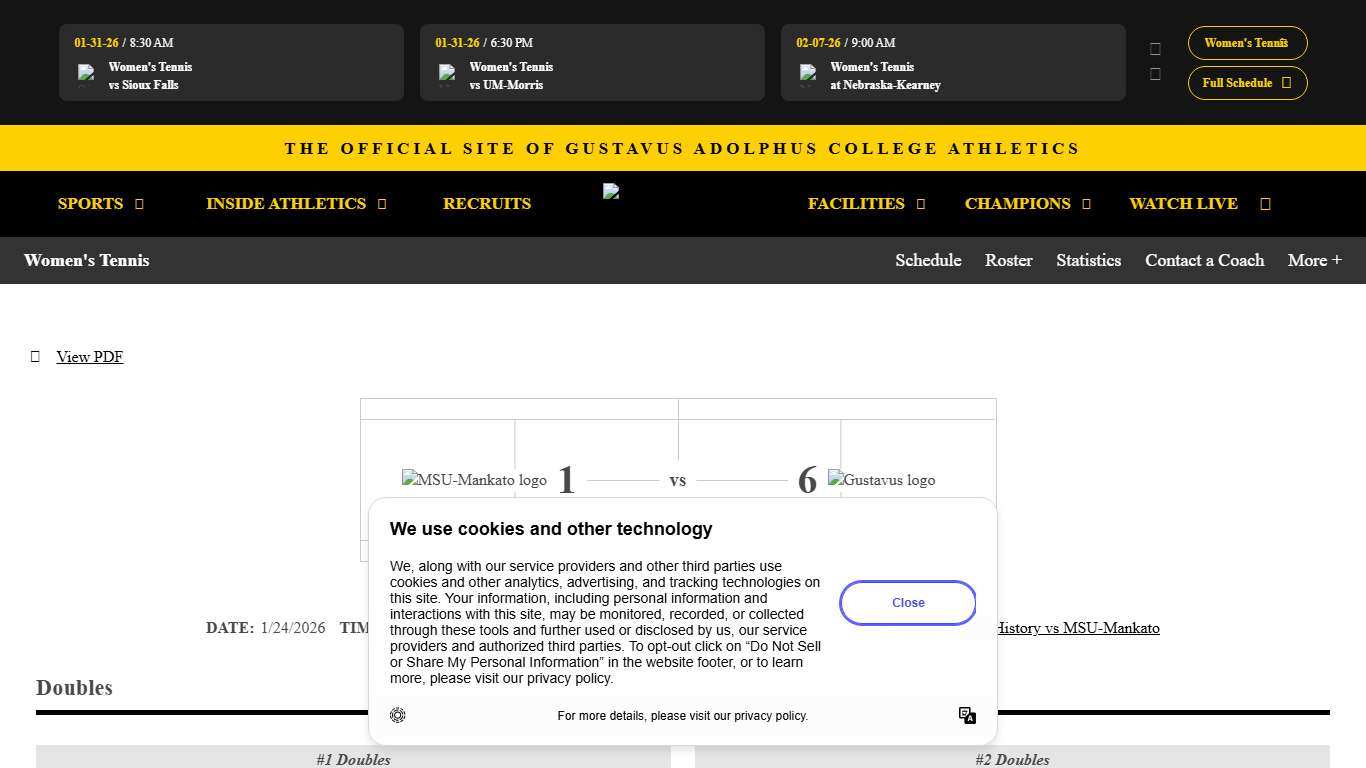Viewport: 1366px width, 768px height.
Task: Open the More + navigation menu
Action: pyautogui.click(x=1314, y=260)
